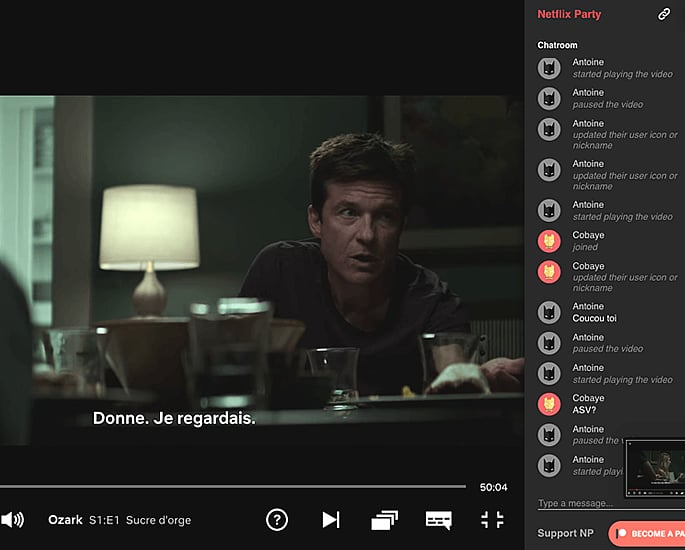Open subtitles and audio options
This screenshot has height=550, width=685.
coord(439,520)
